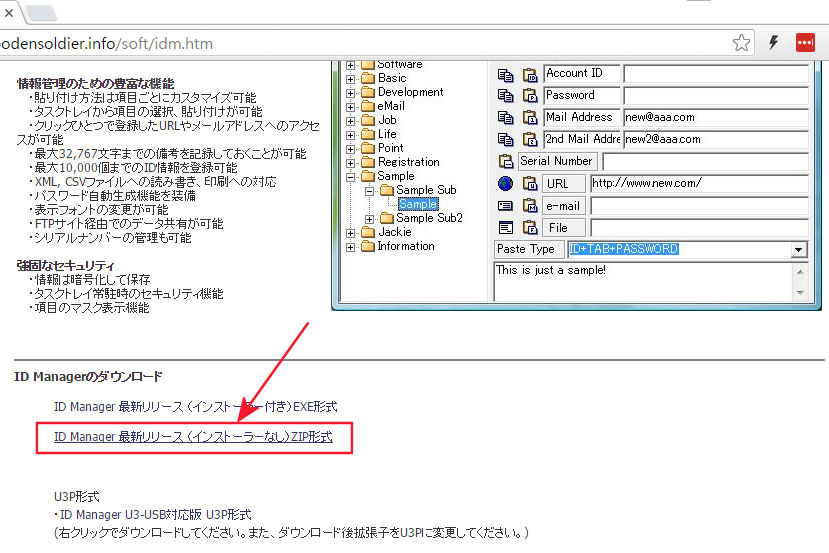Click the notes box 'This is just a sample!'
Viewport: 829px width, 553px height.
[643, 281]
